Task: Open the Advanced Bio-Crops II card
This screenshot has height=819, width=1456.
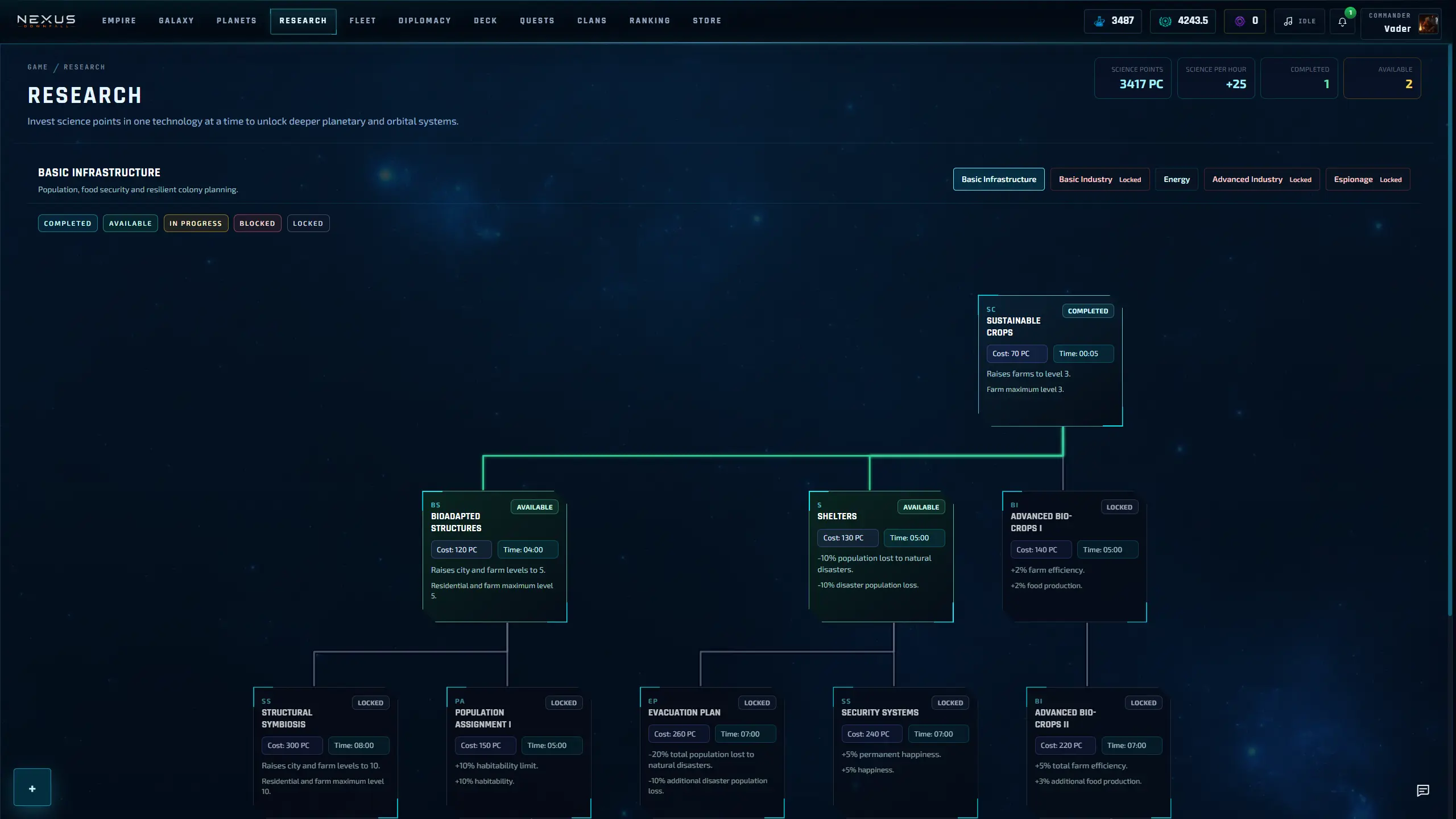Action: point(1099,752)
